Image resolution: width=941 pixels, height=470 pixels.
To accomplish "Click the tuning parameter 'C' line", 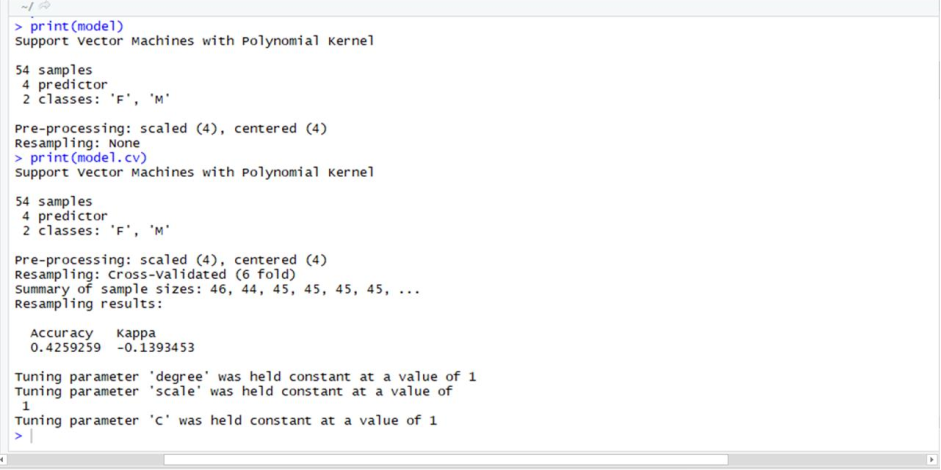I will point(226,421).
